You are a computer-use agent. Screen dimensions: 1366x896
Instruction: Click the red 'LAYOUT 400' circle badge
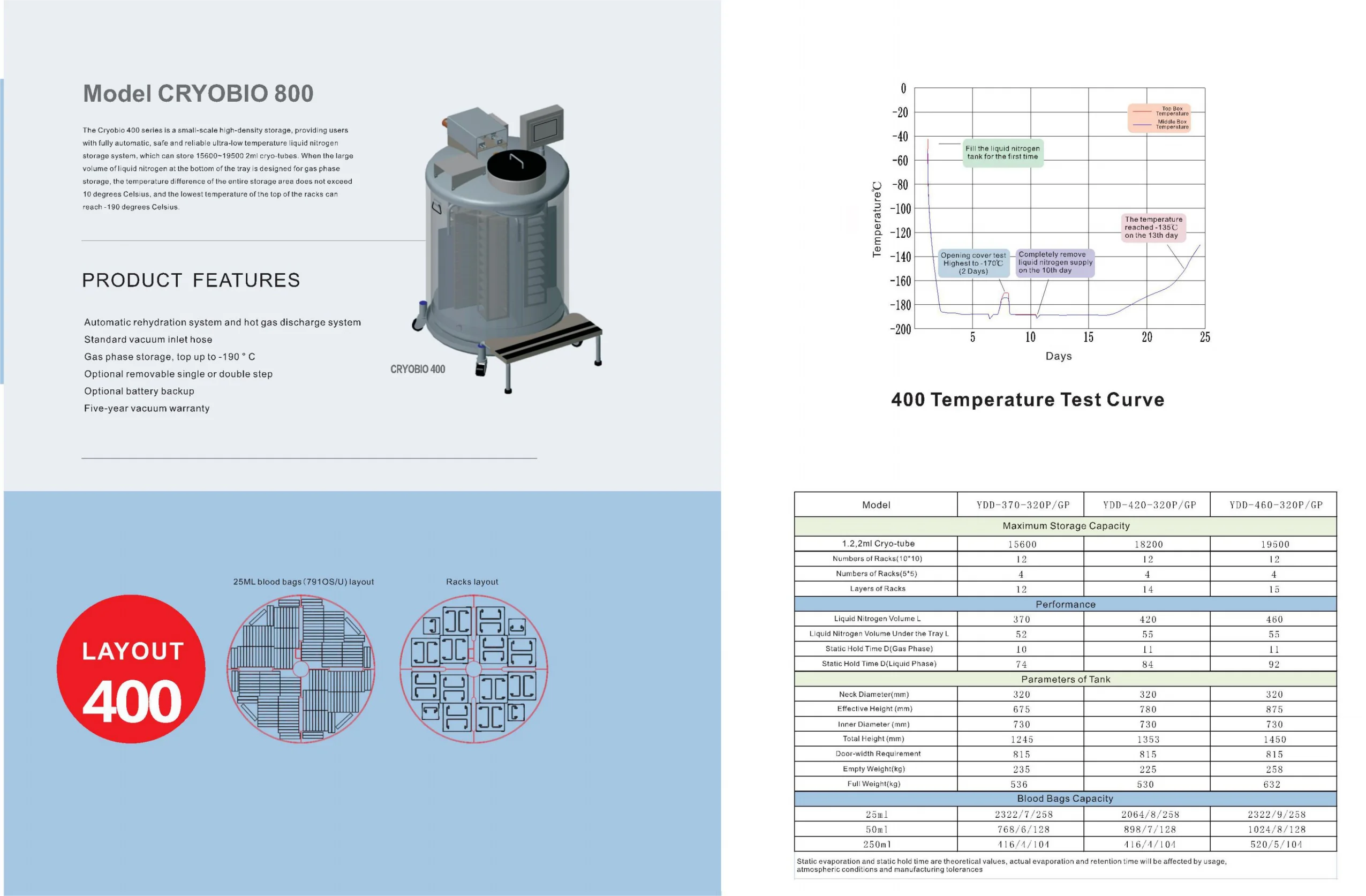[x=131, y=669]
